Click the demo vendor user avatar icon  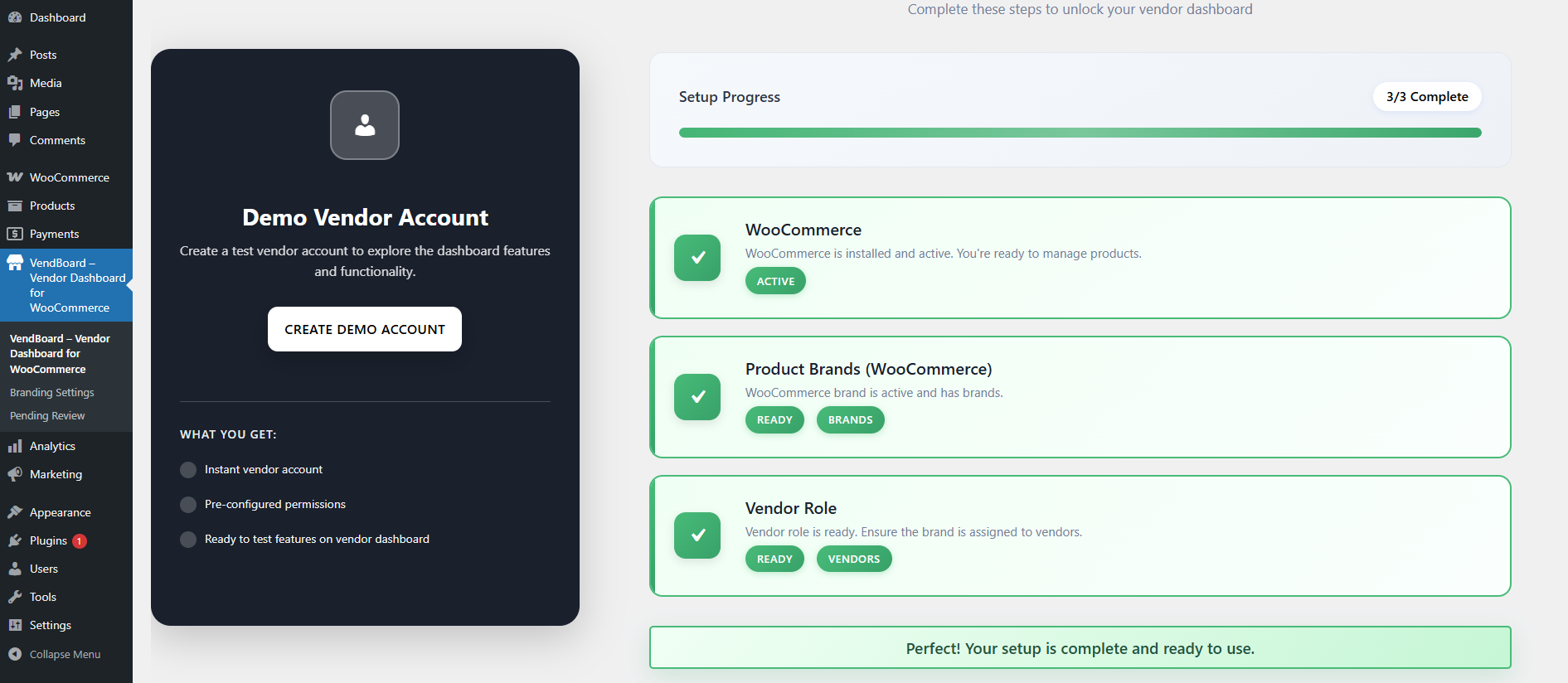click(x=365, y=125)
